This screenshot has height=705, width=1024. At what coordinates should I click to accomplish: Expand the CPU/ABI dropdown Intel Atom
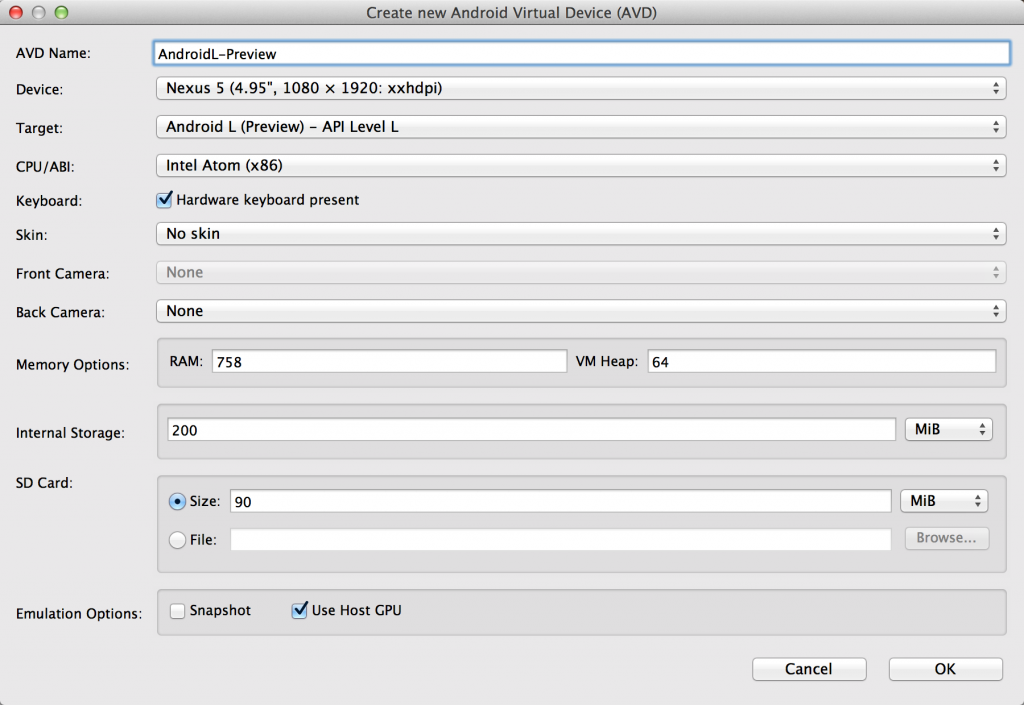[x=581, y=165]
